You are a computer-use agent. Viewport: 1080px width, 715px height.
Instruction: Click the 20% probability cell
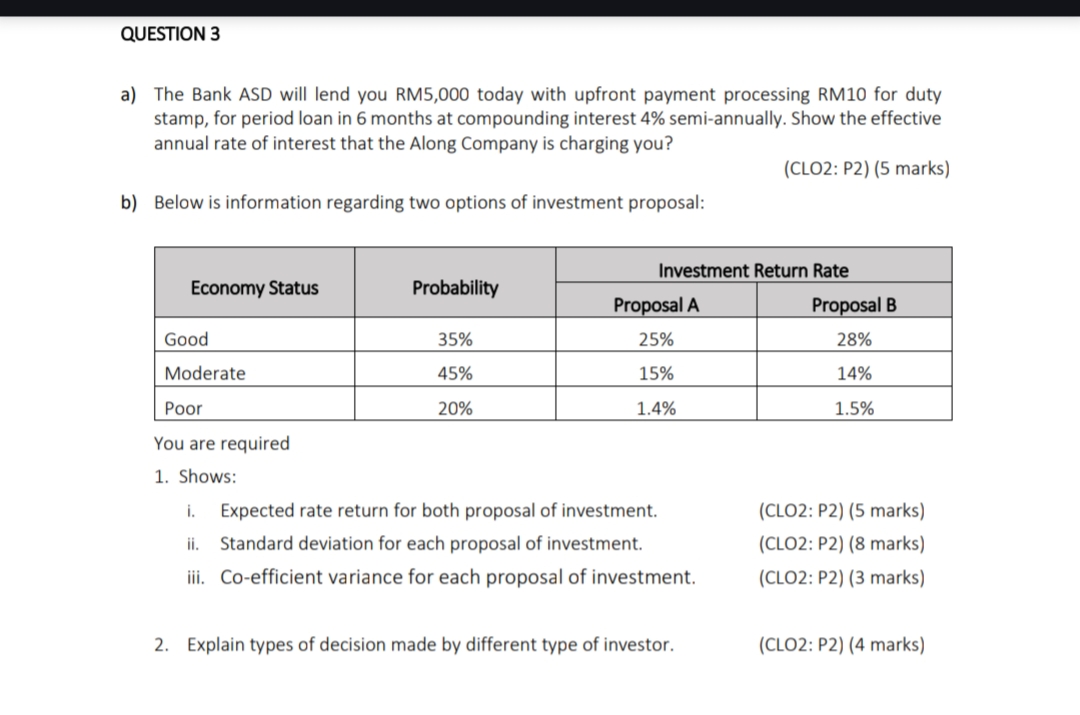(455, 408)
